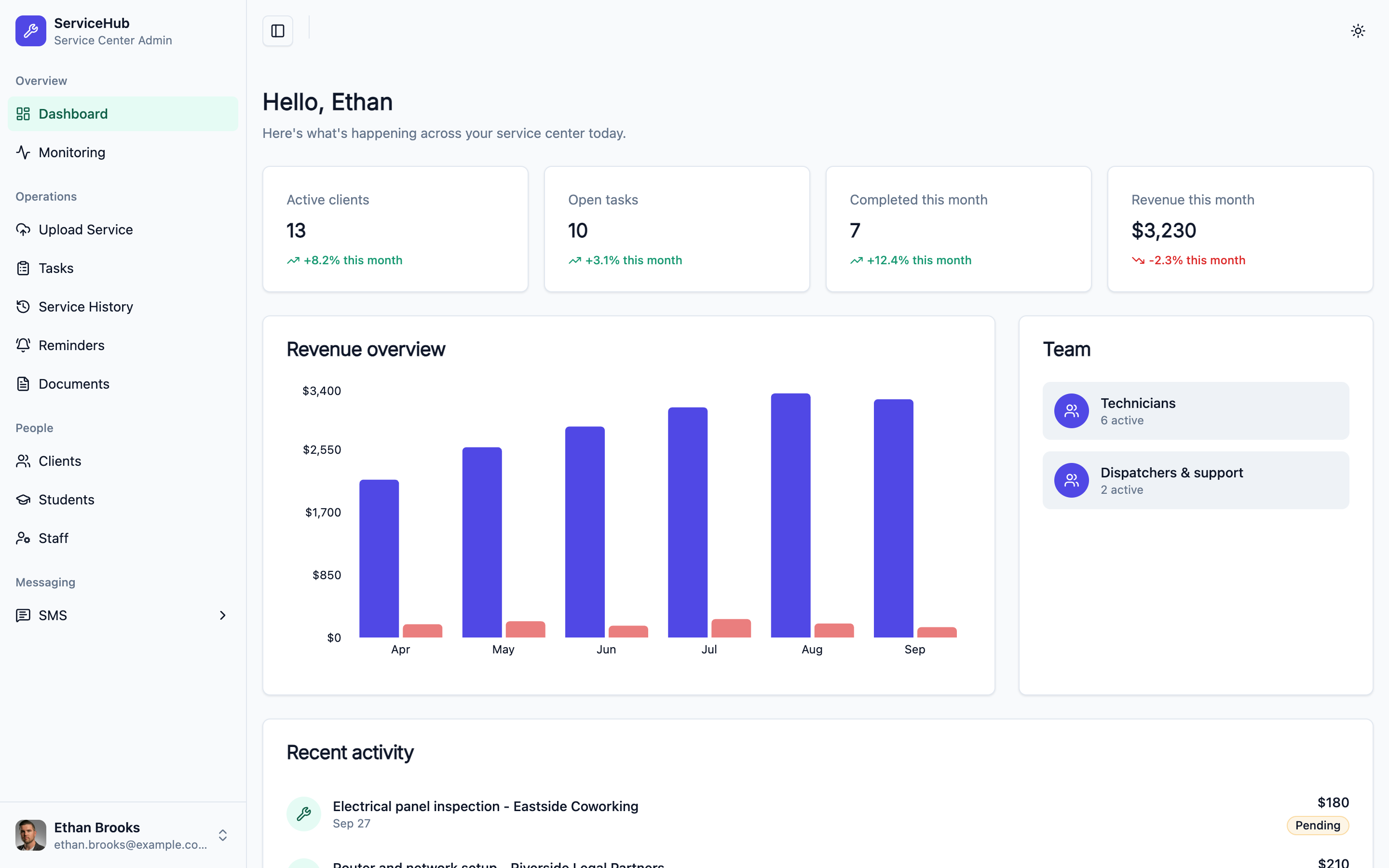
Task: Click the Active clients trend-up icon
Action: [293, 260]
